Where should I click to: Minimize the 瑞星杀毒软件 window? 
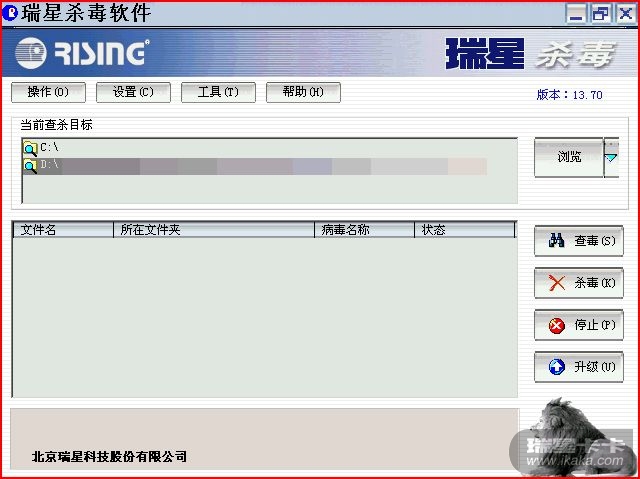point(576,13)
